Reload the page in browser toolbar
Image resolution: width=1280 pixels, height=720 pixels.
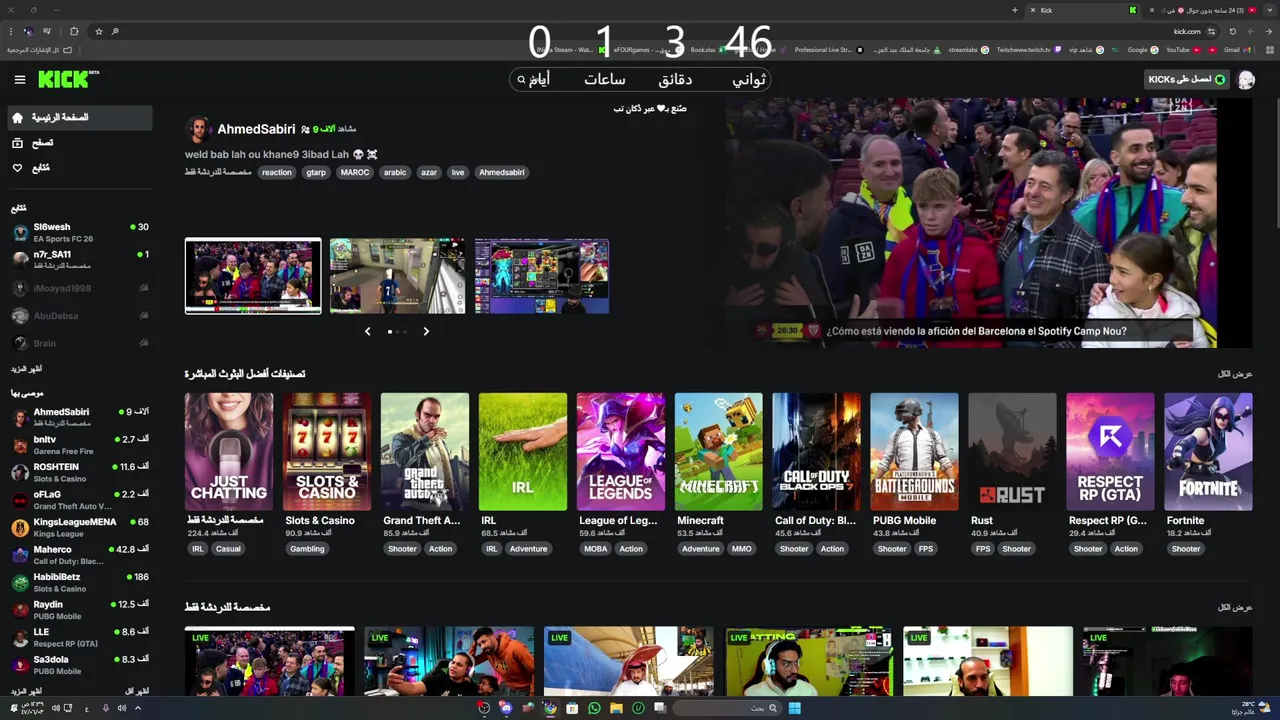(x=1232, y=31)
